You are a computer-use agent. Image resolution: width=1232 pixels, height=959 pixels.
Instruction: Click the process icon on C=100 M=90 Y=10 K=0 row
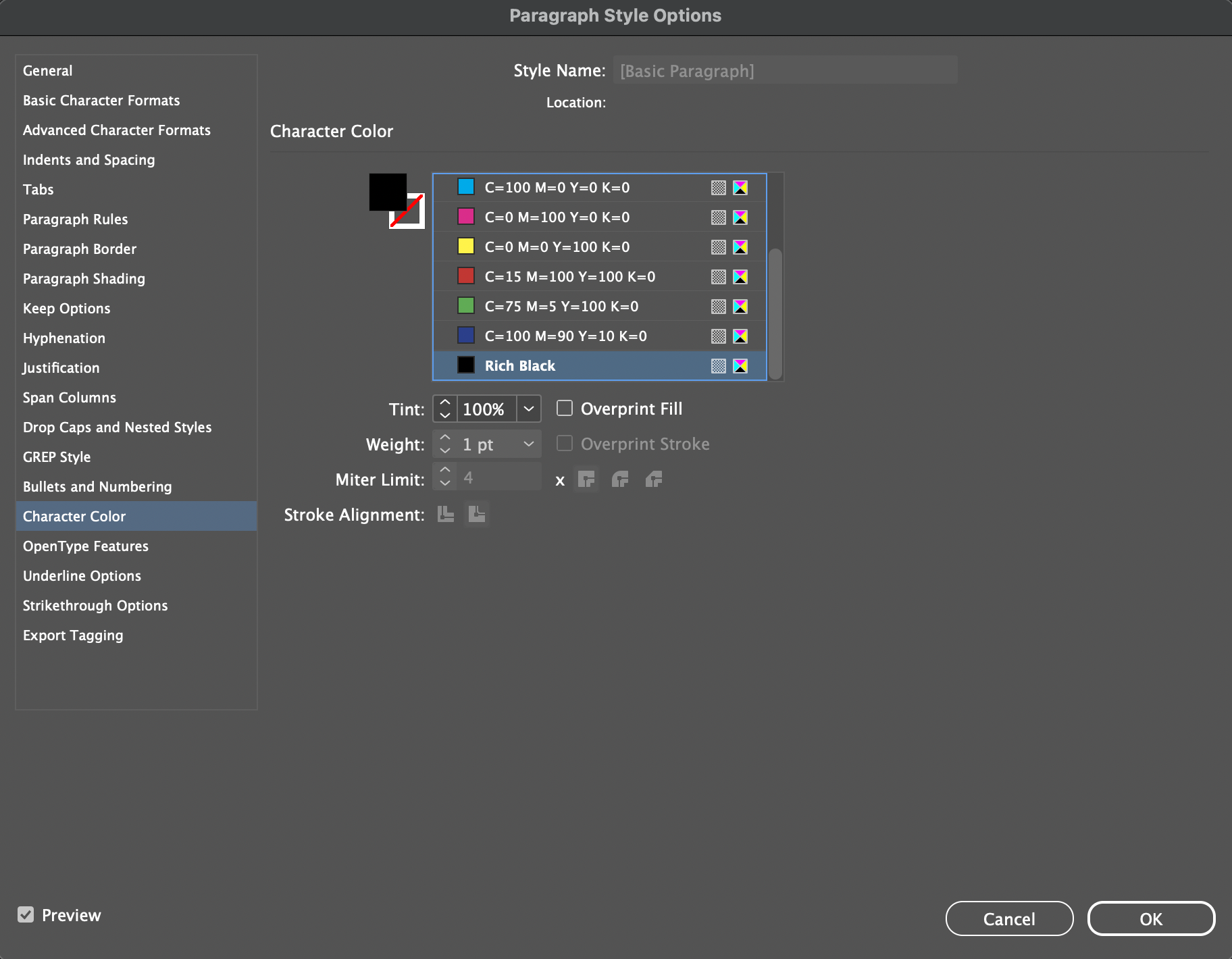pos(719,336)
